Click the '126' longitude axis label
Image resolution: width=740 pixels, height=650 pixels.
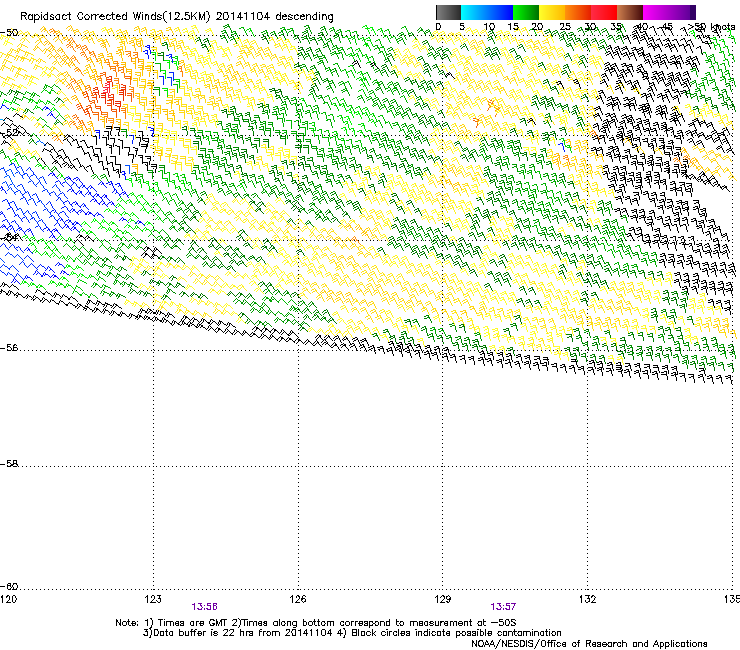[298, 599]
